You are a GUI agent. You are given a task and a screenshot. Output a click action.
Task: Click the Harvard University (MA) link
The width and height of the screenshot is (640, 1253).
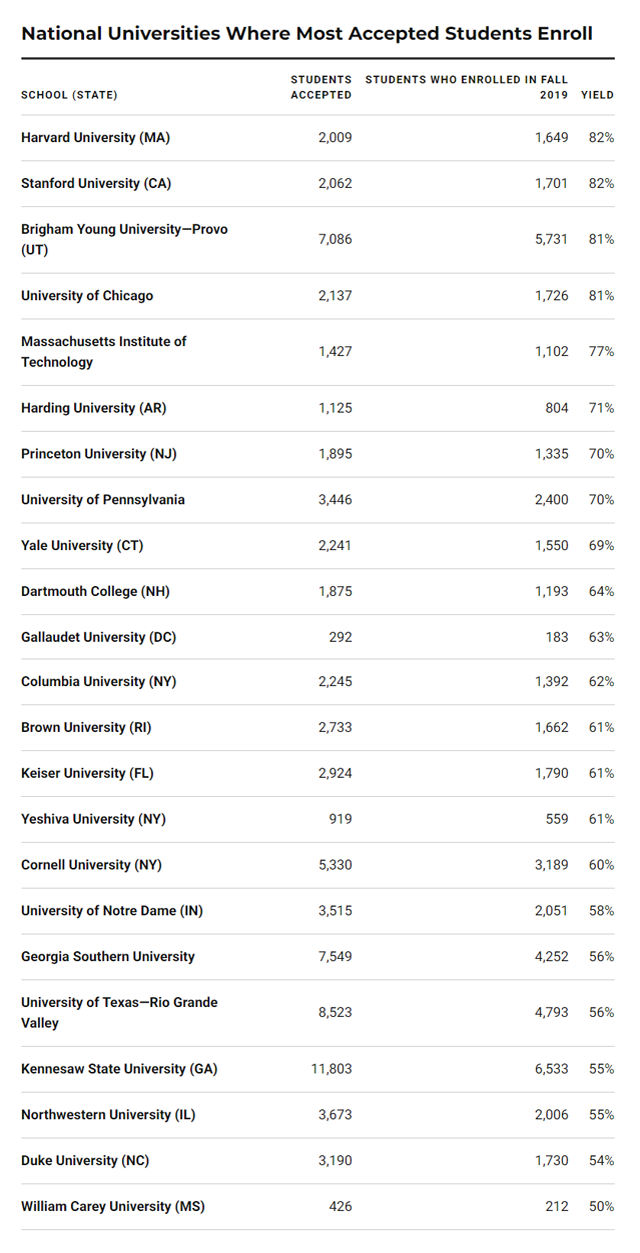[95, 137]
